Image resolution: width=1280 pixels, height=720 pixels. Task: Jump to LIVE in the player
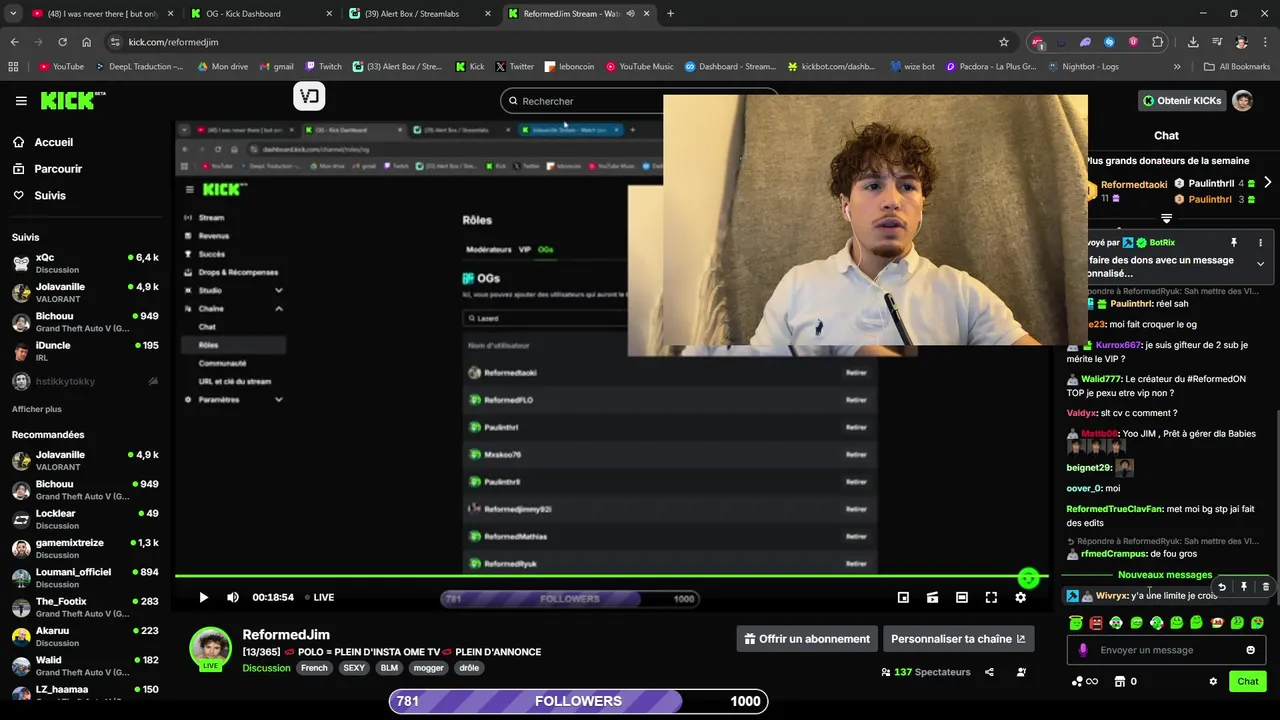pyautogui.click(x=319, y=597)
